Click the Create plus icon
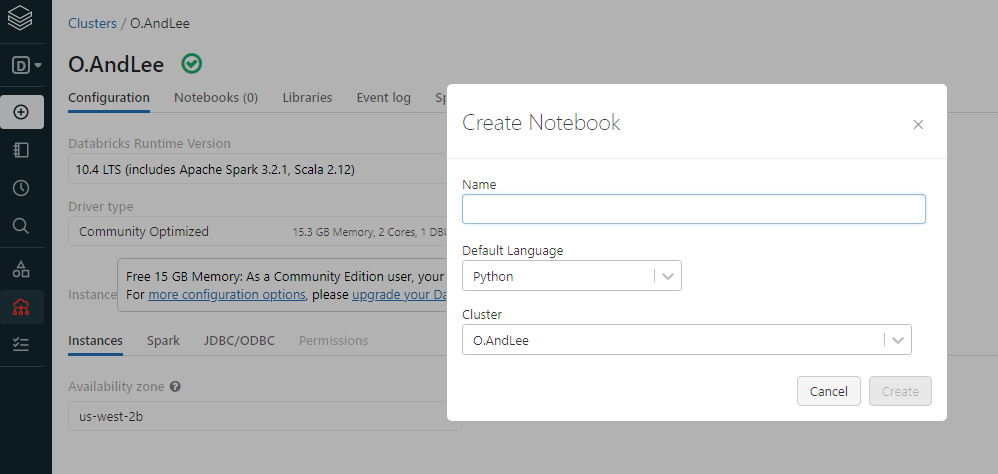The image size is (998, 474). (x=22, y=112)
